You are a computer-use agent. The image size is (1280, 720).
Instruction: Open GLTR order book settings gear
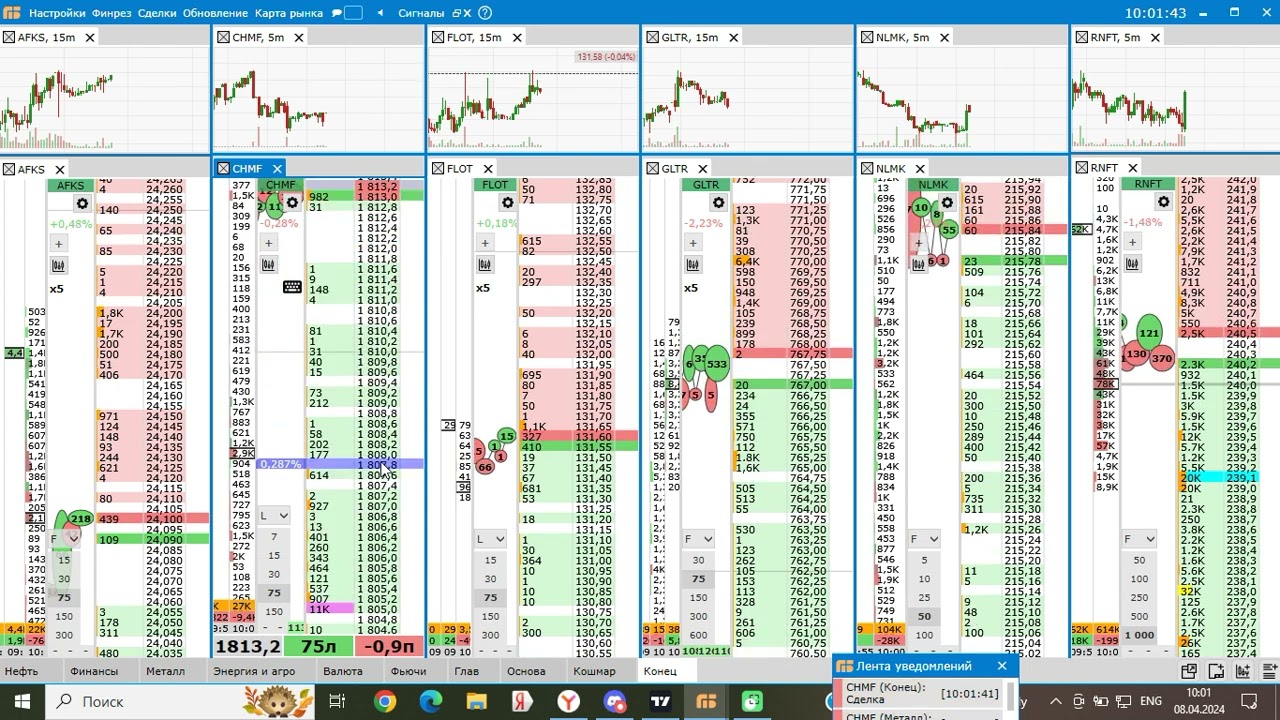pyautogui.click(x=718, y=203)
